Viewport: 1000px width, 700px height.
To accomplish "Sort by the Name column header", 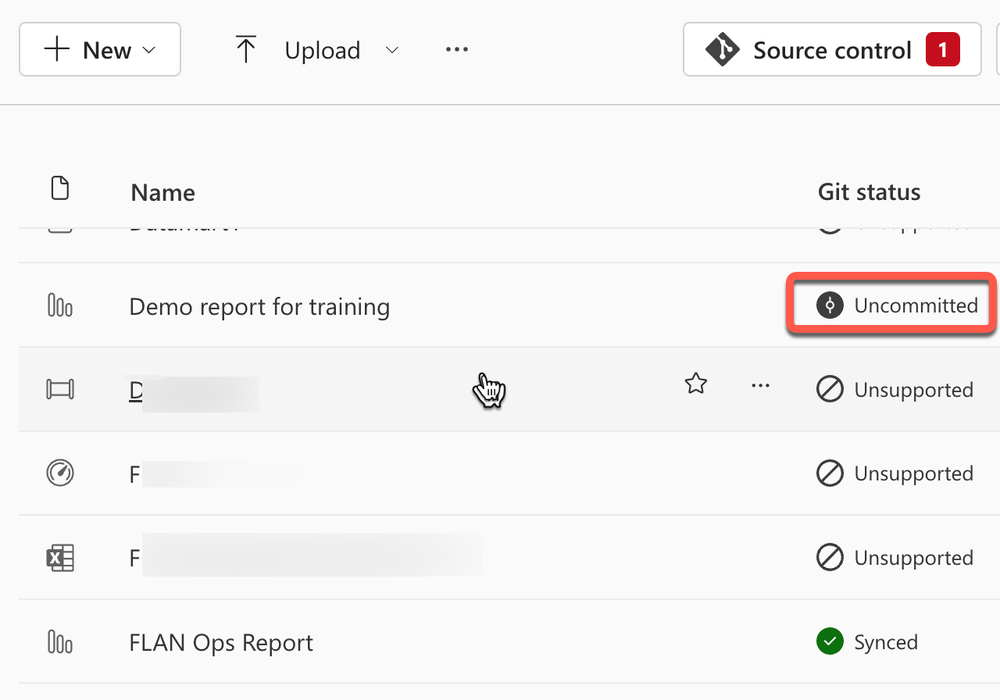I will 162,192.
